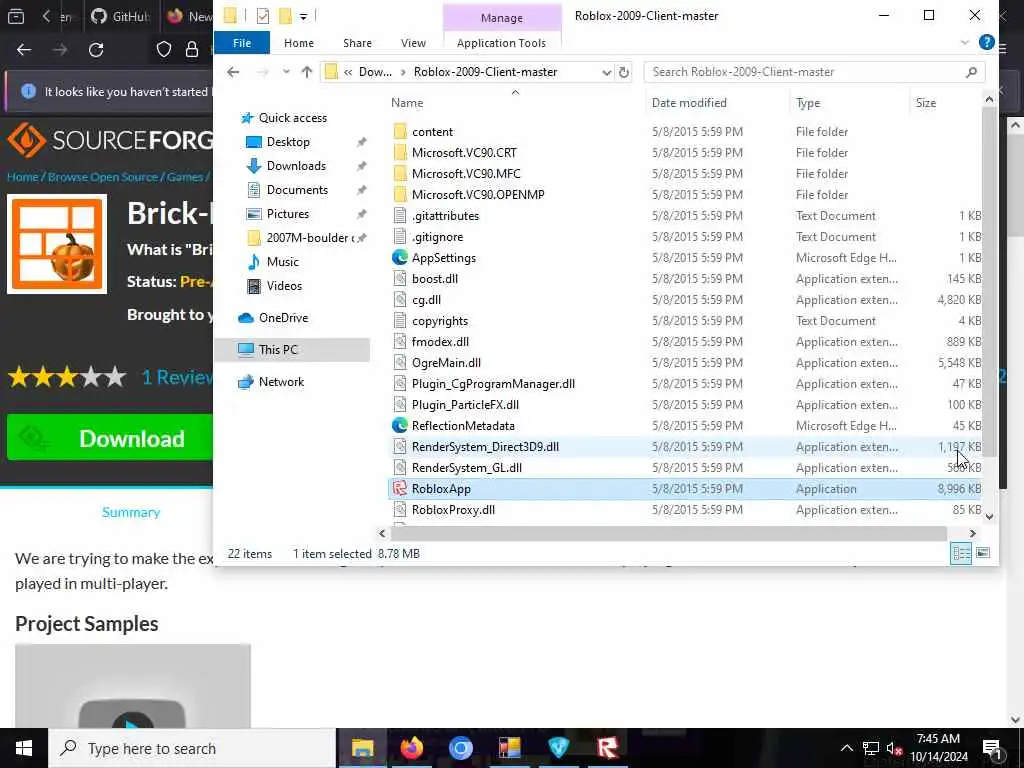The image size is (1024, 768).
Task: Open Music in navigation pane
Action: (282, 261)
